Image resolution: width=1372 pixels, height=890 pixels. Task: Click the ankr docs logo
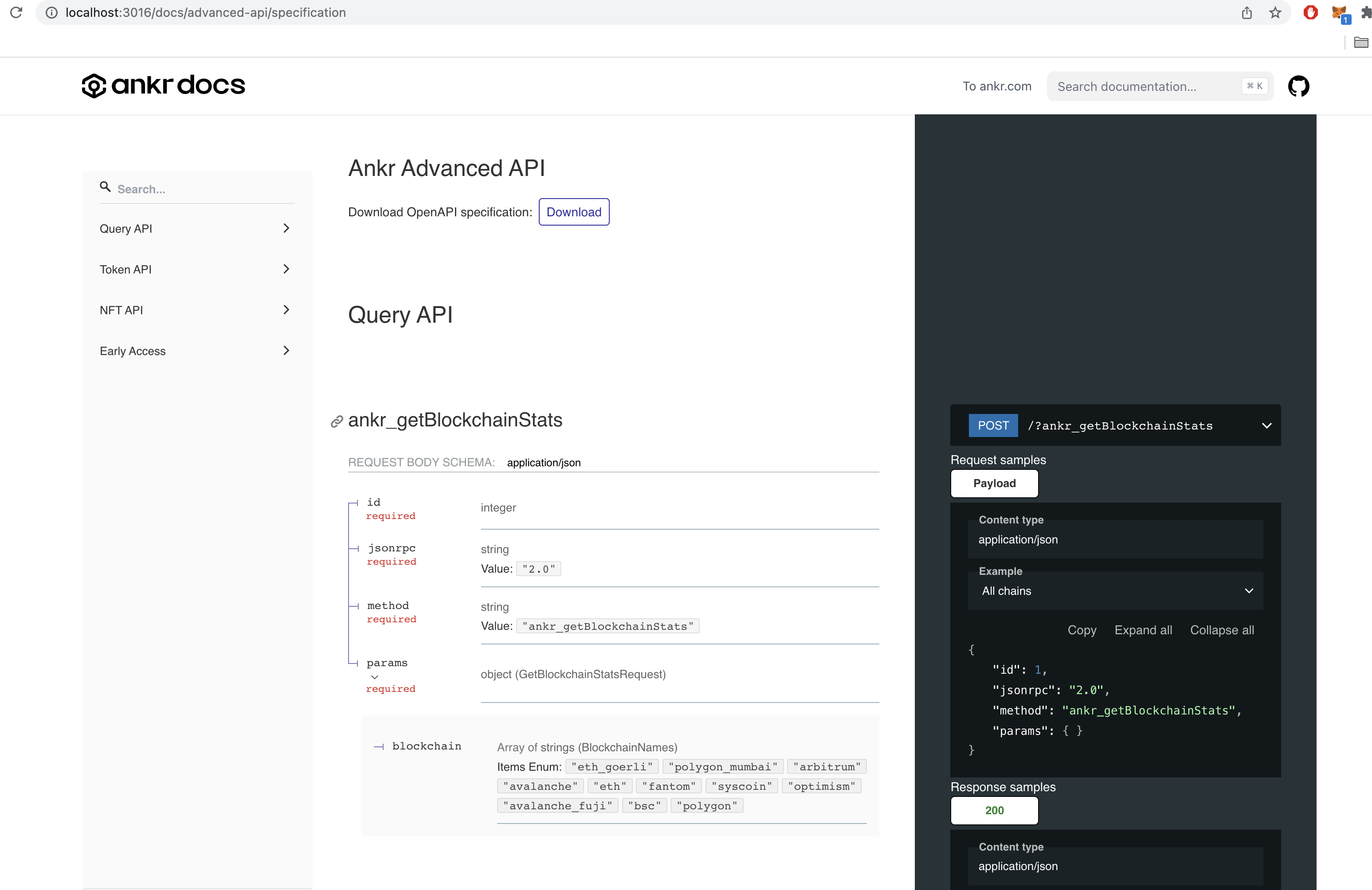[163, 85]
